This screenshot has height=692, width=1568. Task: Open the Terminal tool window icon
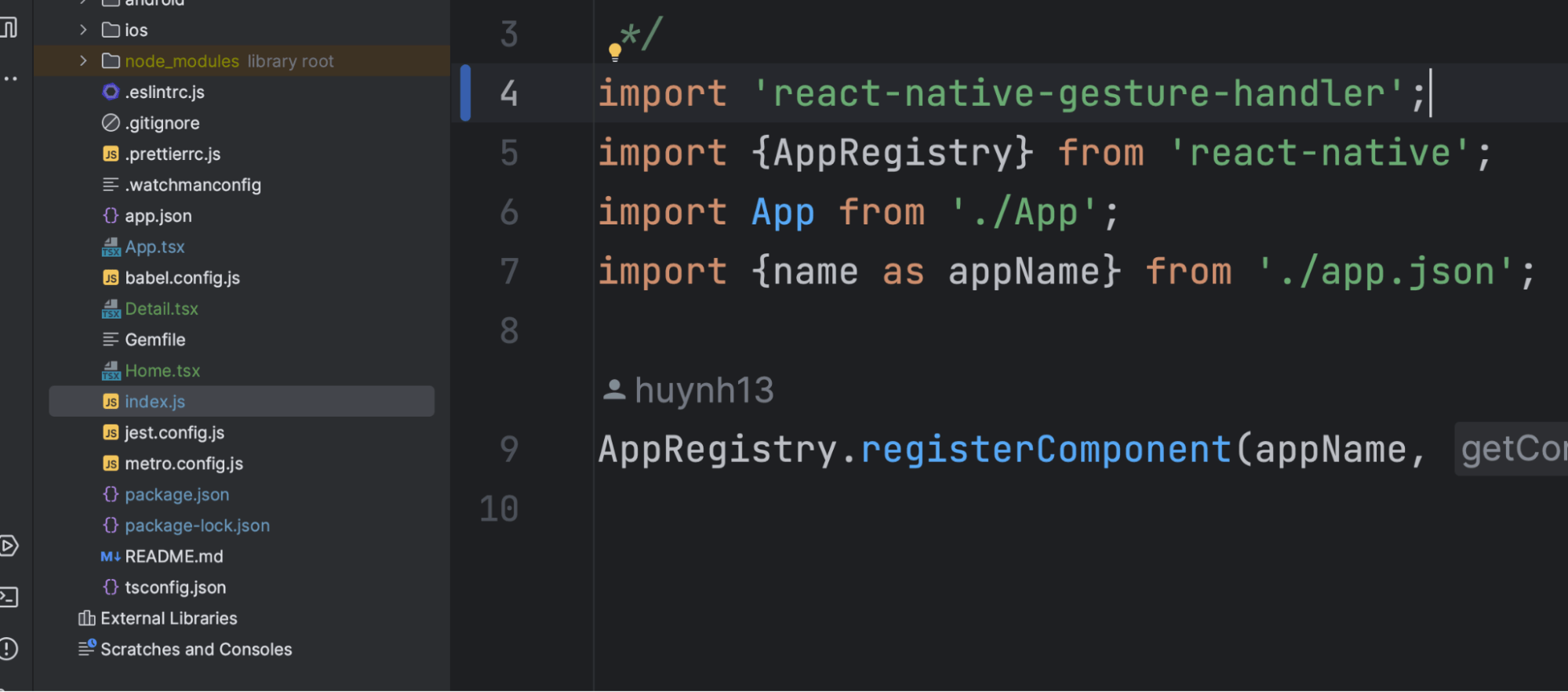point(8,597)
